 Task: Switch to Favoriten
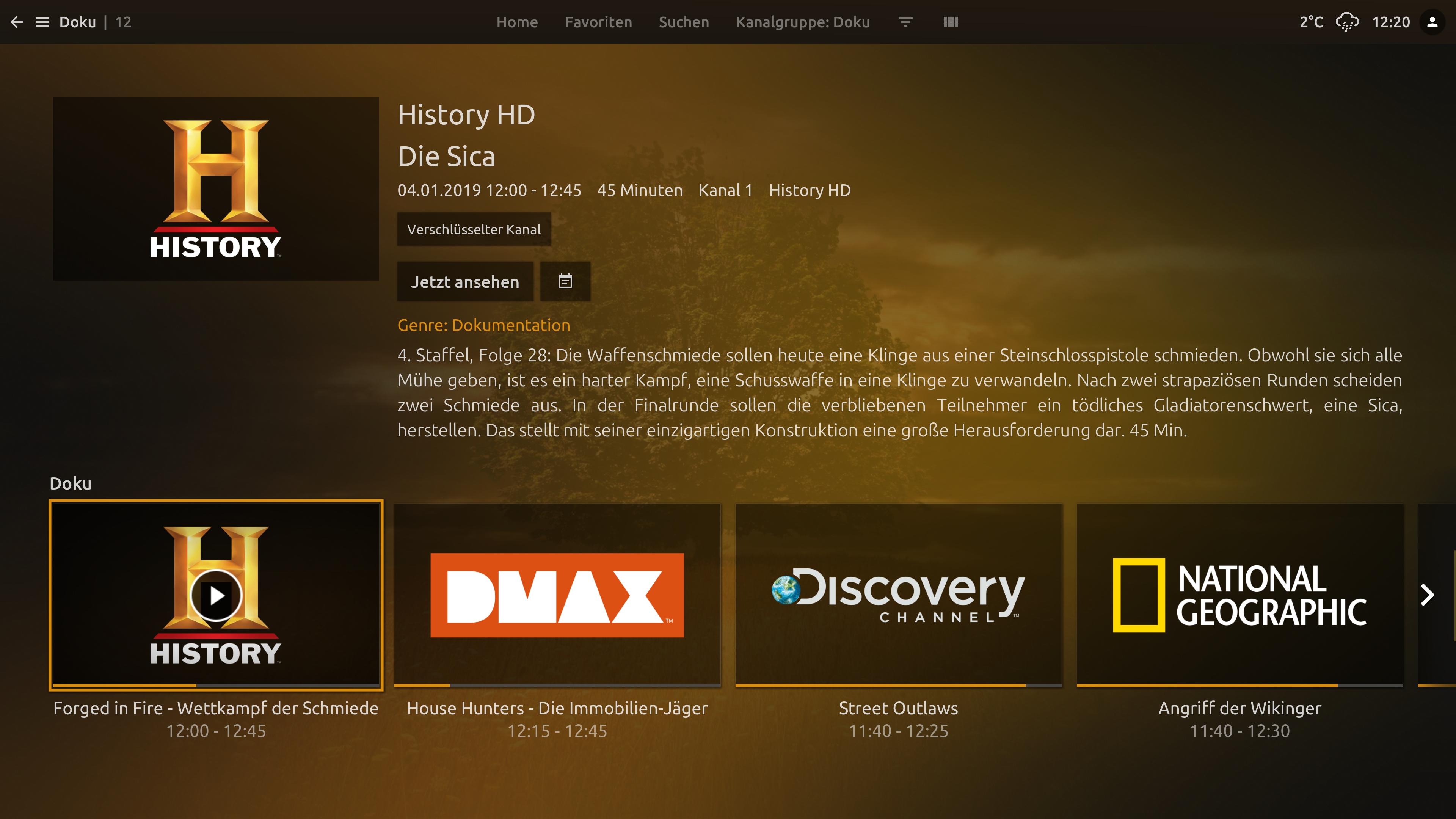click(599, 22)
